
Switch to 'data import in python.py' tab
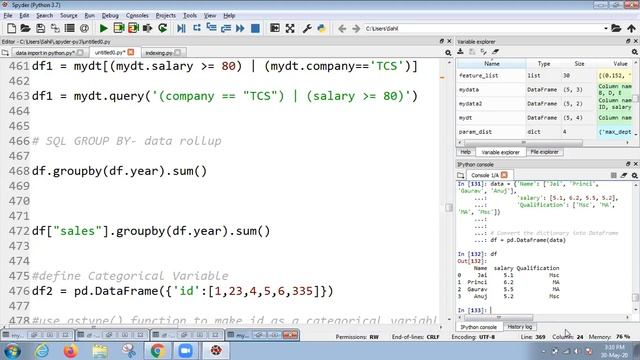click(48, 53)
